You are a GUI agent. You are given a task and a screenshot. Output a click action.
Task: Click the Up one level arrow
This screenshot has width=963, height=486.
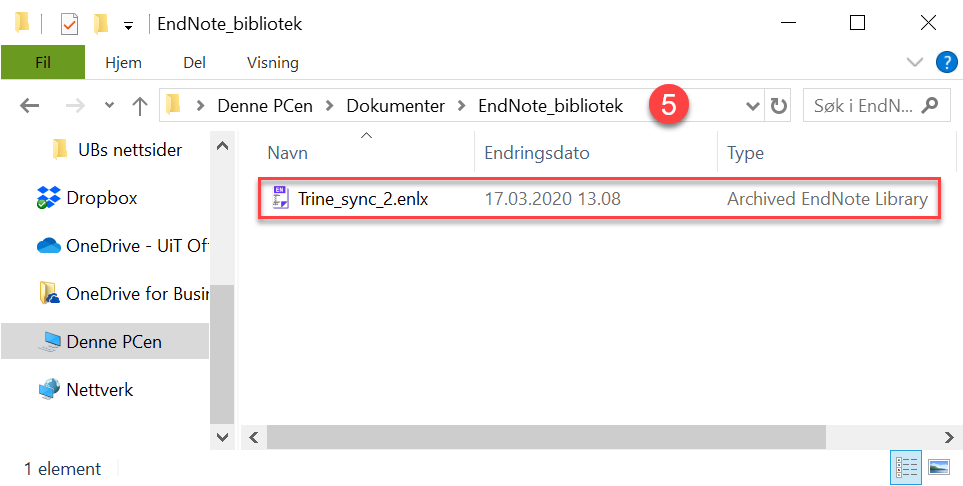tap(140, 105)
